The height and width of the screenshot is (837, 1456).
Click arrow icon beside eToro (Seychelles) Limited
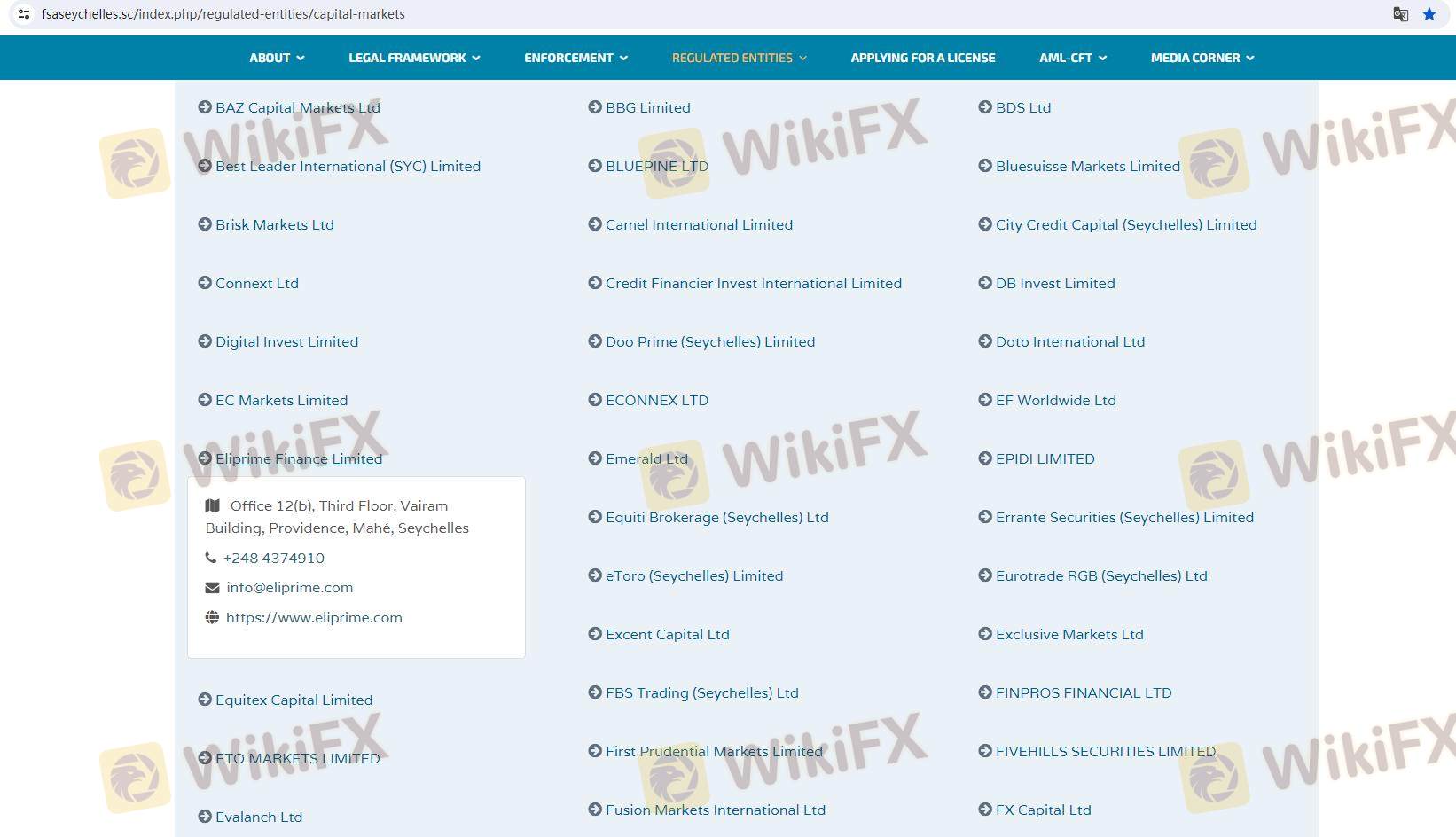(595, 575)
